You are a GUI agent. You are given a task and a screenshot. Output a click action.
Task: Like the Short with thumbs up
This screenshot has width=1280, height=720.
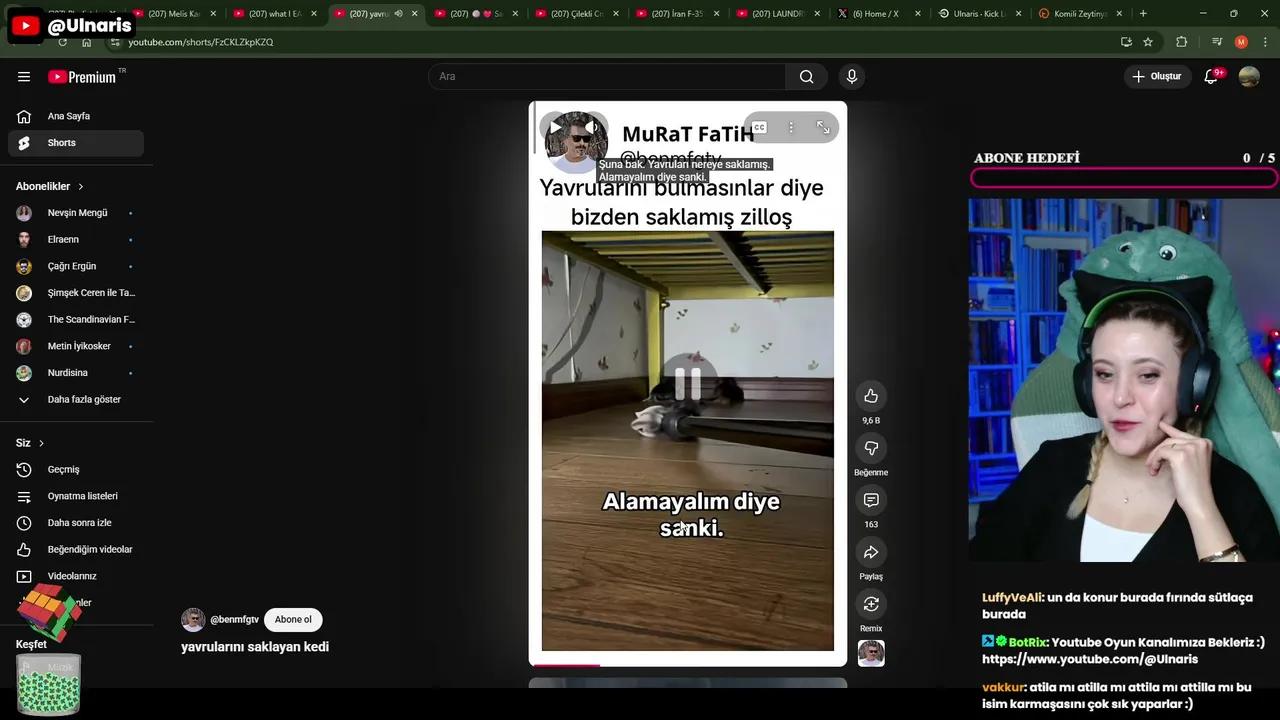pyautogui.click(x=871, y=396)
